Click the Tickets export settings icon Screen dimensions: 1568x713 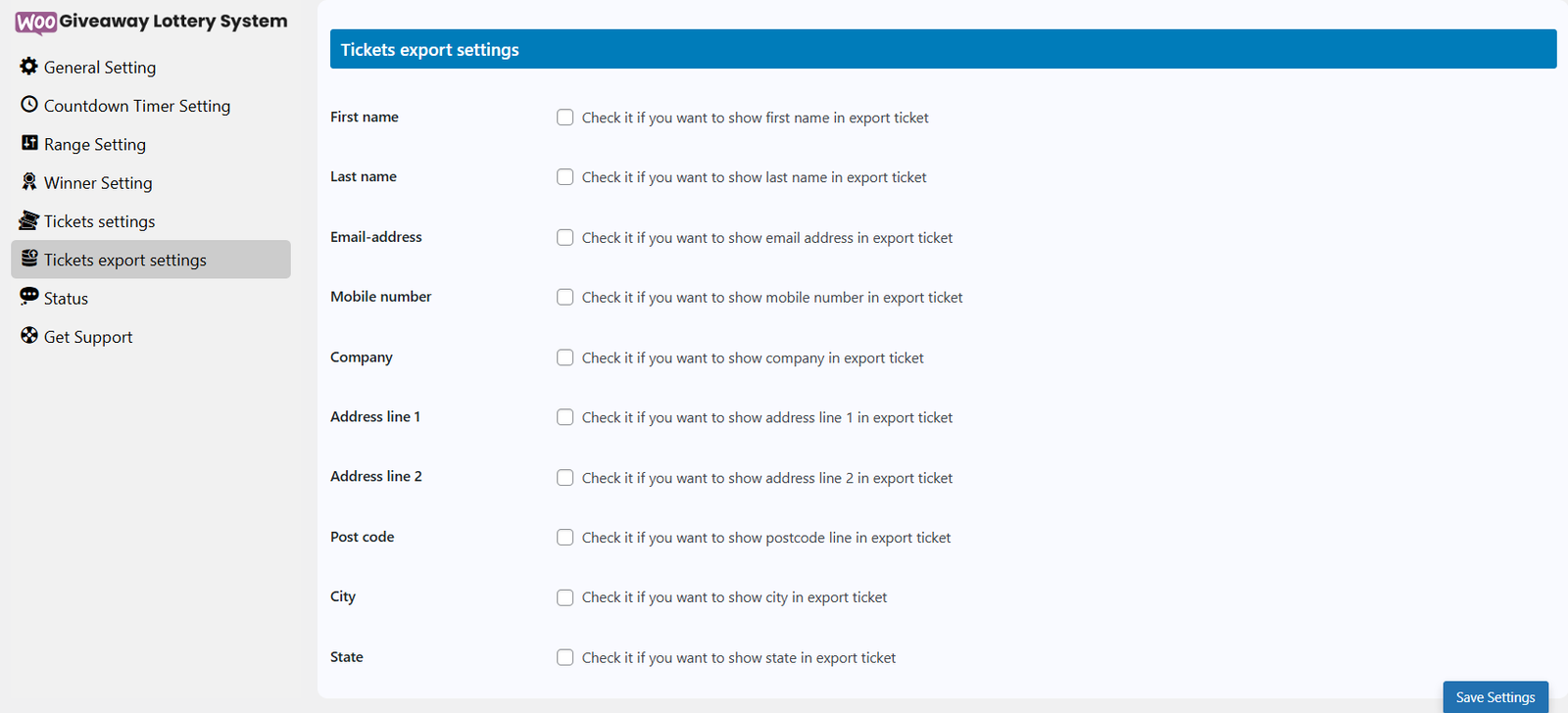pyautogui.click(x=29, y=259)
